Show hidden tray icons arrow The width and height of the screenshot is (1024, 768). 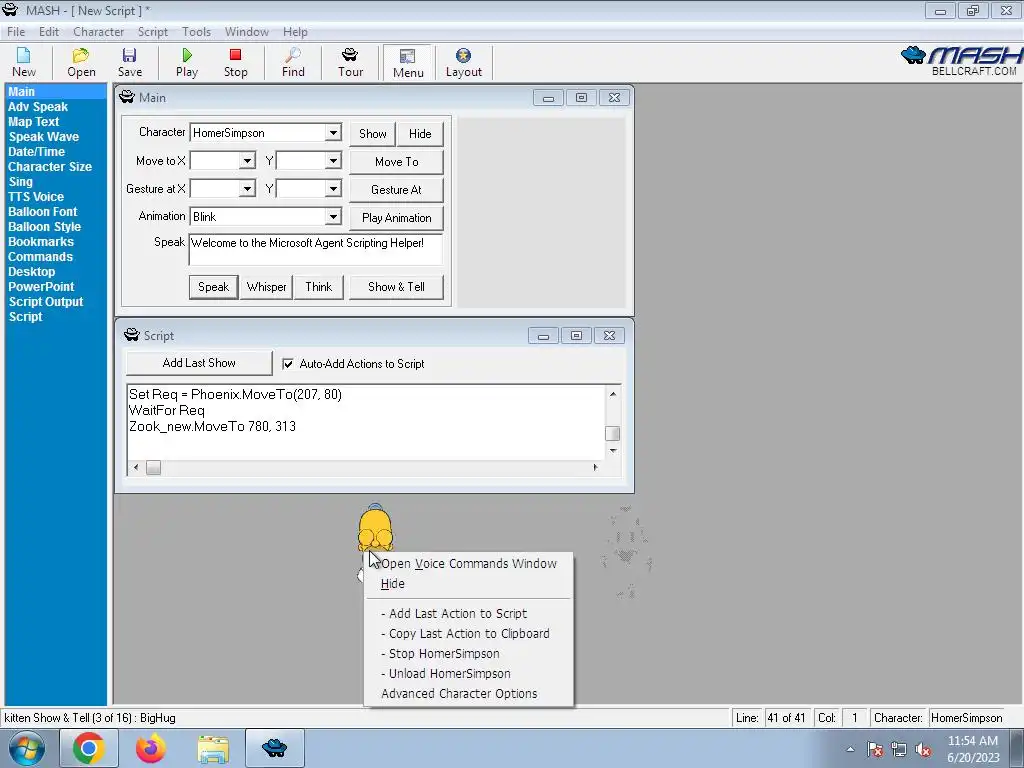[x=850, y=750]
